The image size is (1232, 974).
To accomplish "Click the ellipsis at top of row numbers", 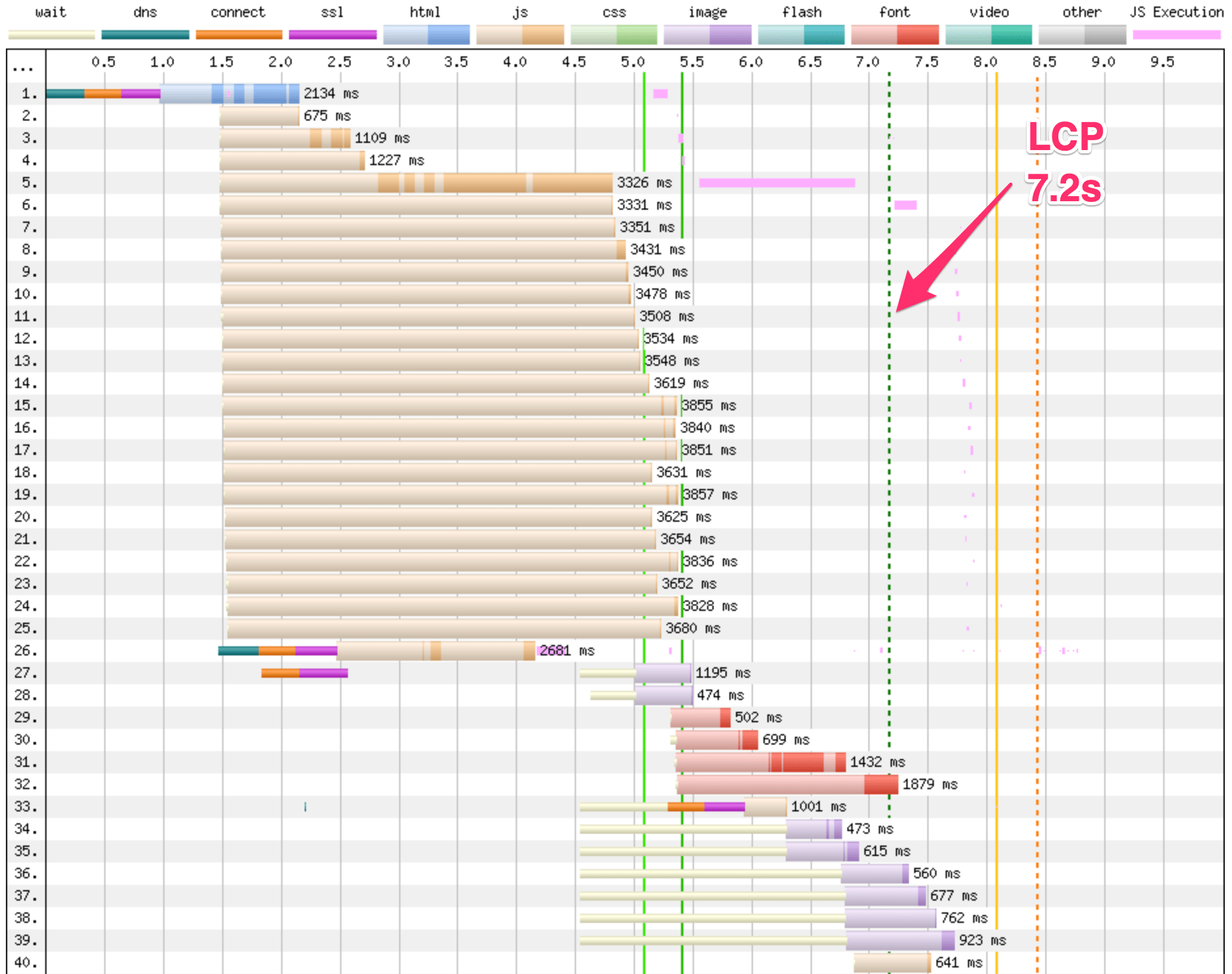I will coord(23,68).
